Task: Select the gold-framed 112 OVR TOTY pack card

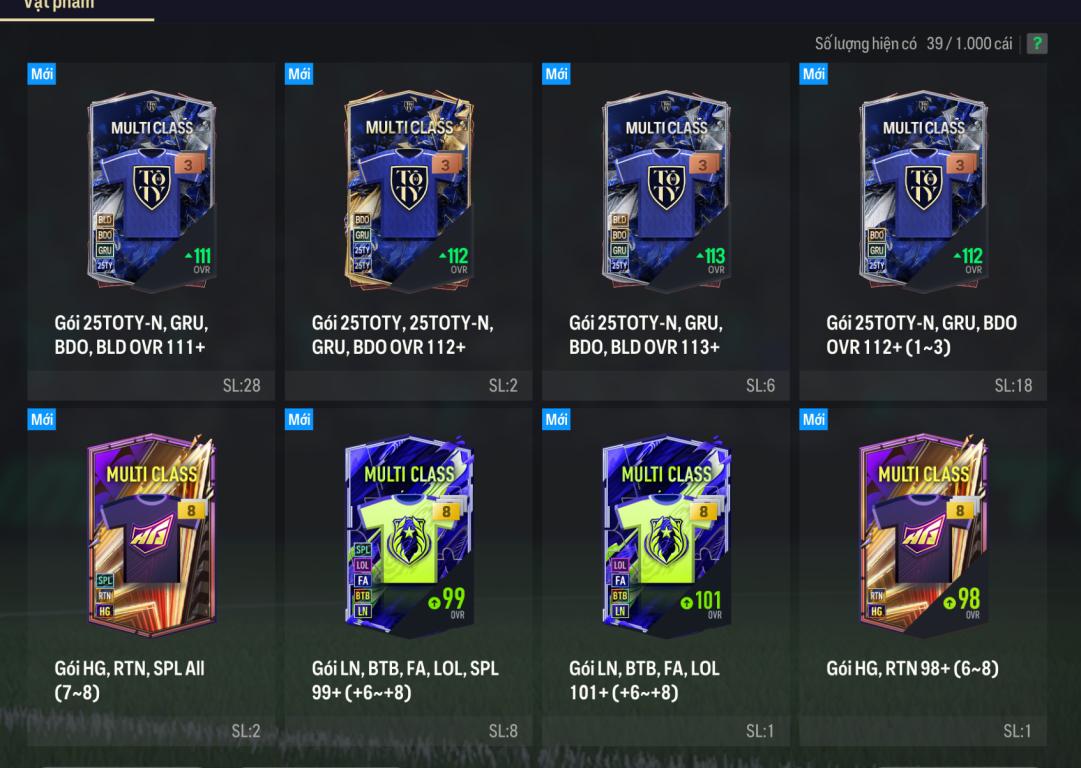Action: point(410,190)
